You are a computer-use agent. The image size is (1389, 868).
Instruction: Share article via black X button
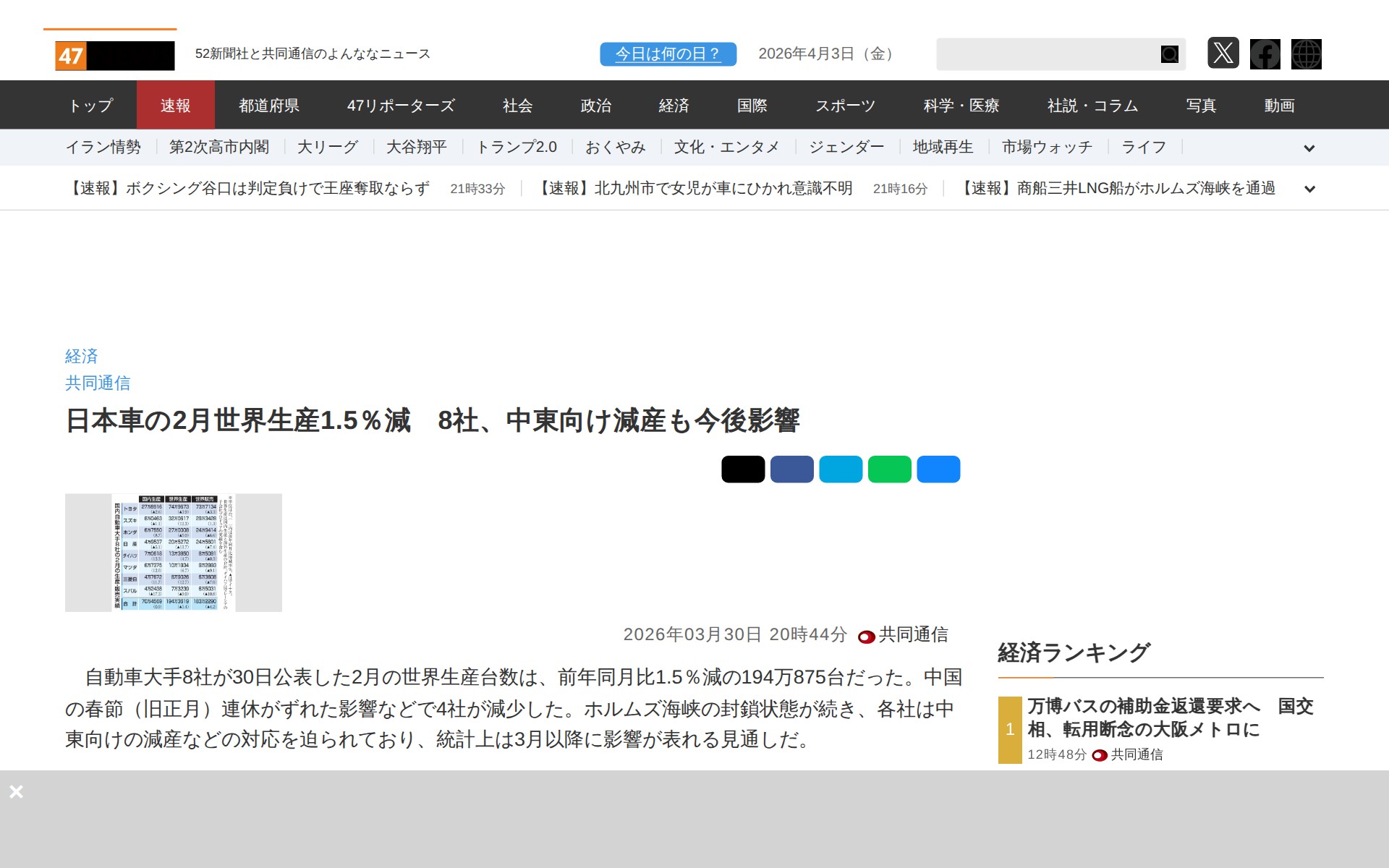point(742,469)
